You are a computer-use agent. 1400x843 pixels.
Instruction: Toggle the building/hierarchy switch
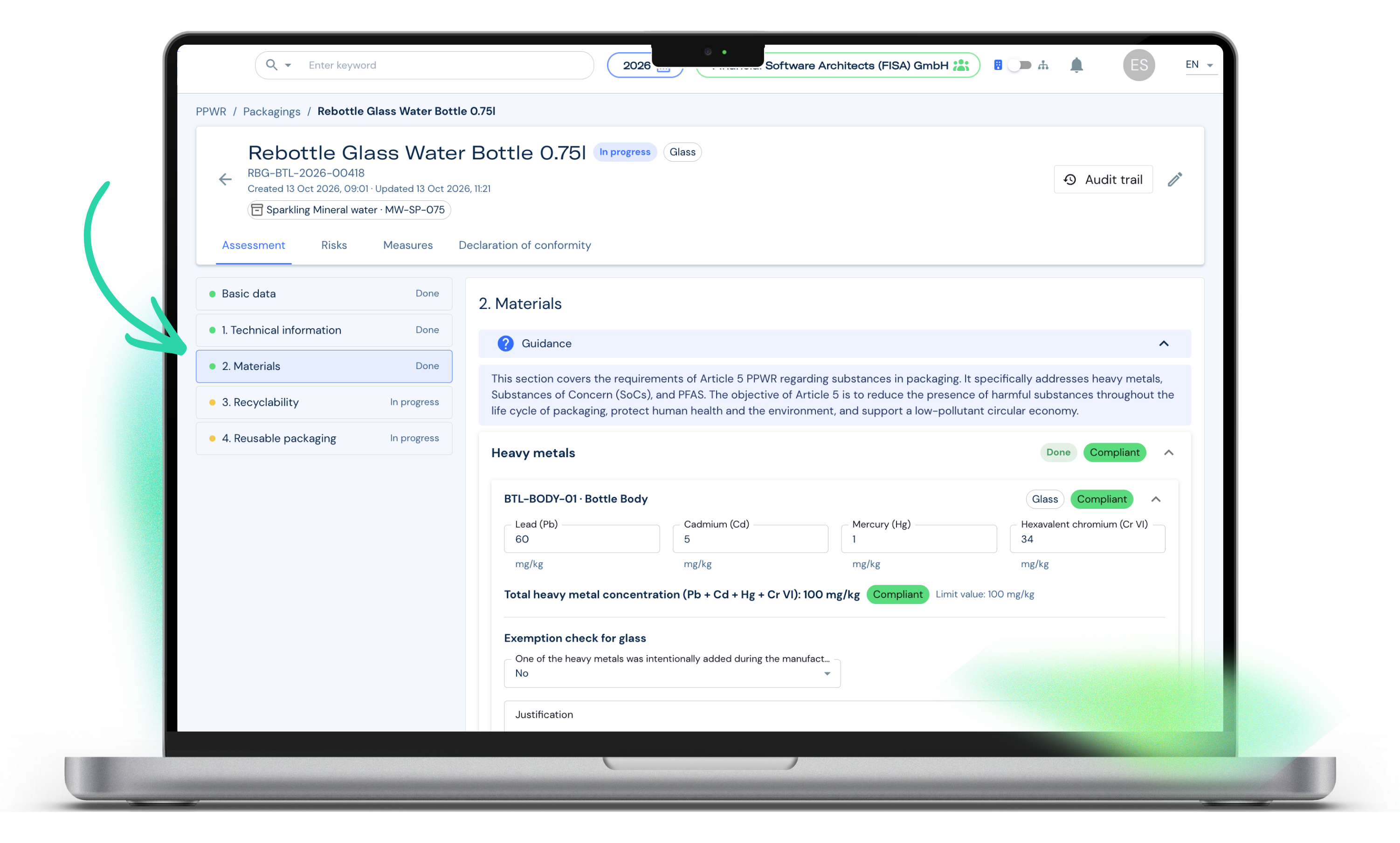[1021, 65]
